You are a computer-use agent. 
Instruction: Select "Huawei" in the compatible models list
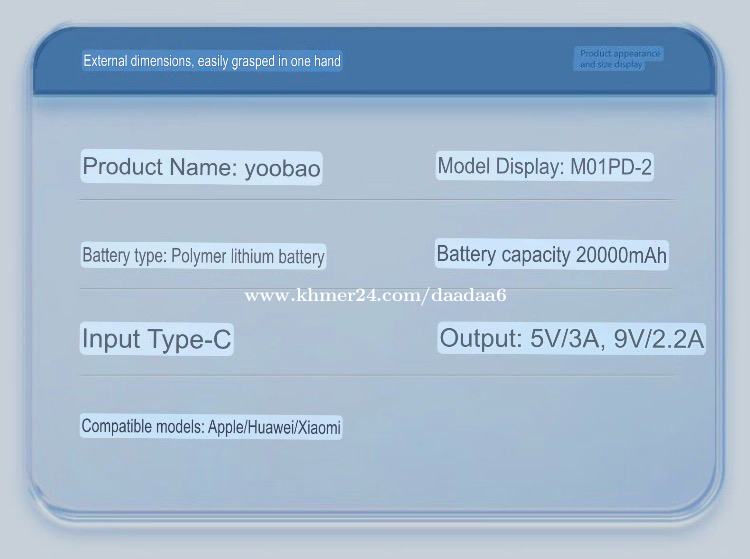pos(270,427)
